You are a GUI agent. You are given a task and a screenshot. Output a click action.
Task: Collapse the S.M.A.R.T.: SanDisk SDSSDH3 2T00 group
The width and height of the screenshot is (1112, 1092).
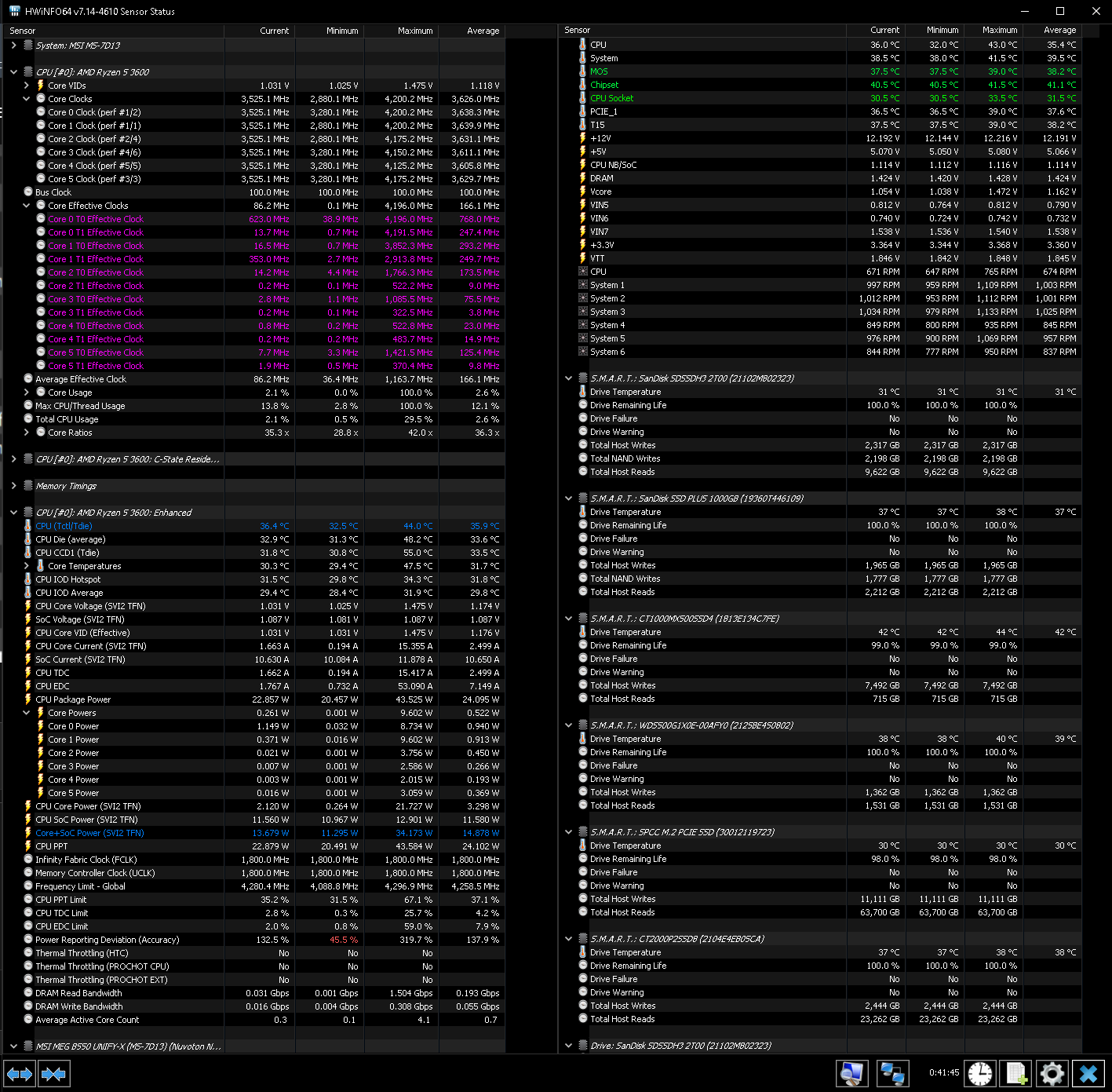[x=569, y=378]
